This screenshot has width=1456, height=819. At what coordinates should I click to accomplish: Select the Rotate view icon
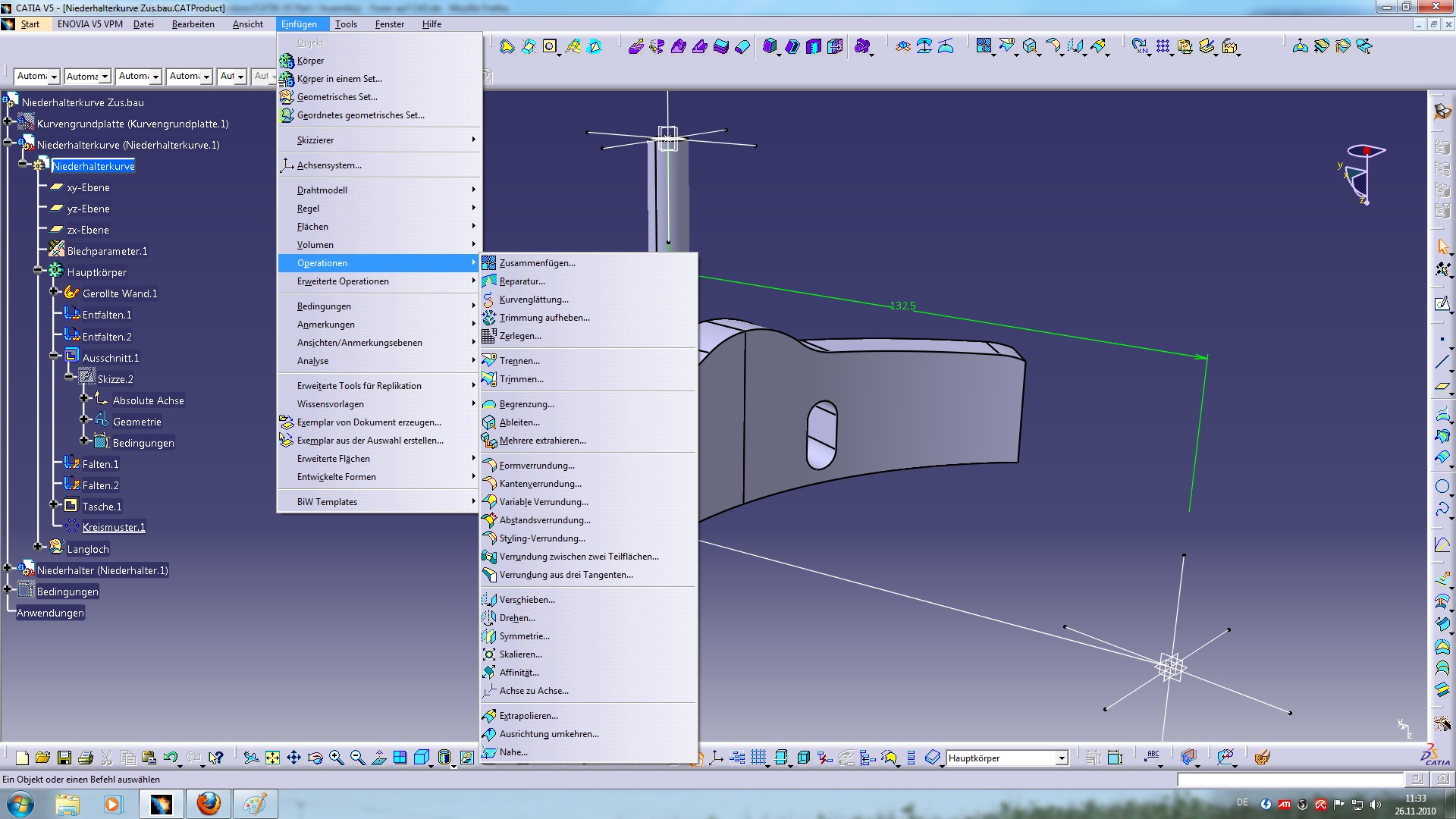pyautogui.click(x=315, y=758)
